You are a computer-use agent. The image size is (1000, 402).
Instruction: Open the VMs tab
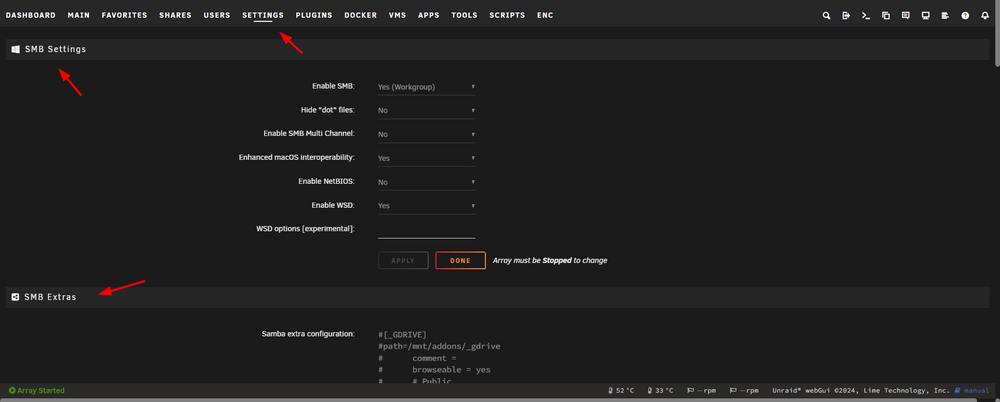(397, 15)
